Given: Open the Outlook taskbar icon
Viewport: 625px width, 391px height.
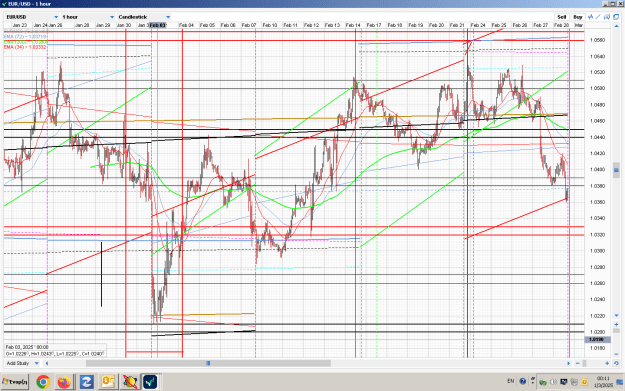Looking at the screenshot, I should 108,382.
